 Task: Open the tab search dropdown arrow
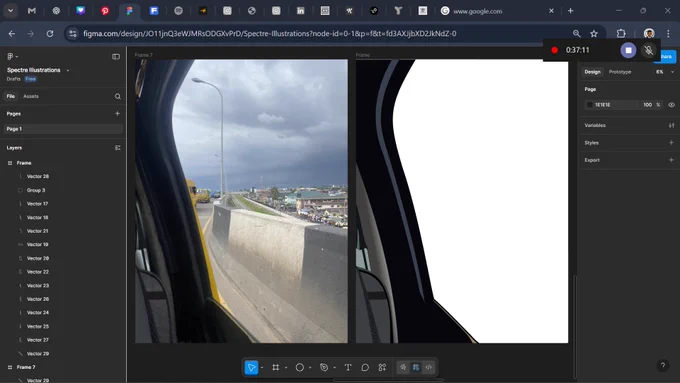[10, 11]
